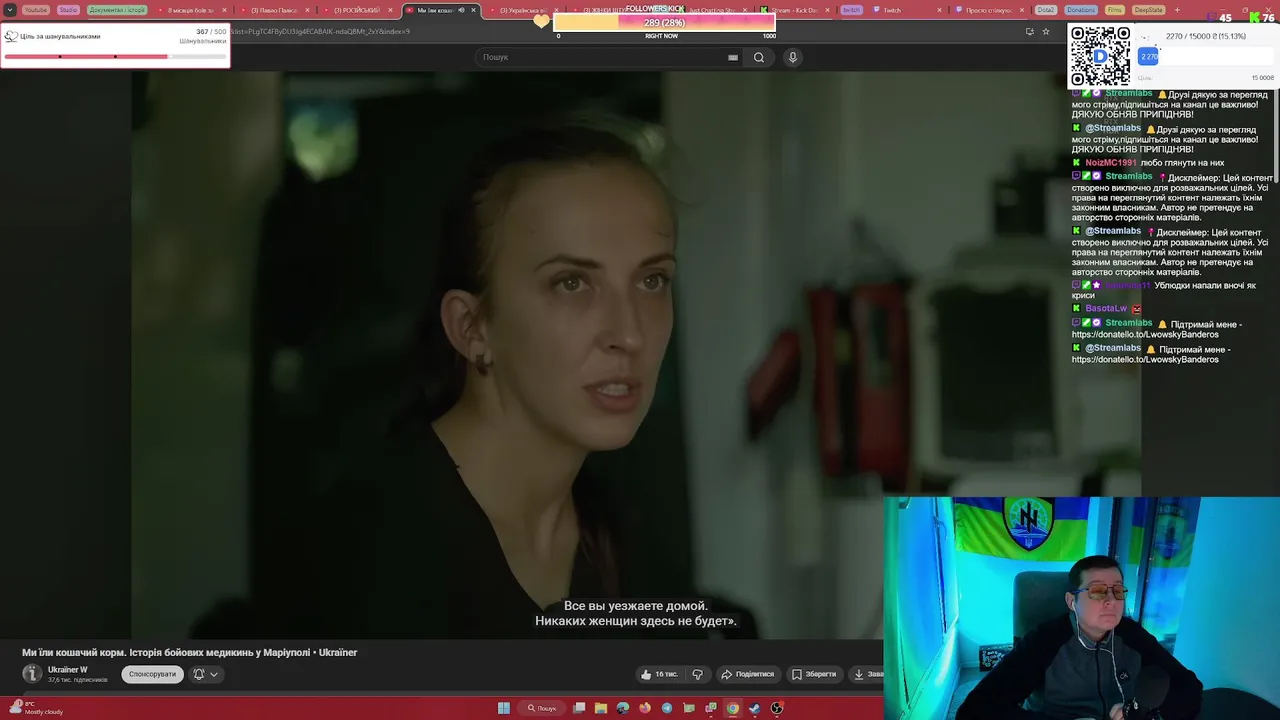Open Task View in the taskbar
The height and width of the screenshot is (720, 1280).
pos(579,708)
